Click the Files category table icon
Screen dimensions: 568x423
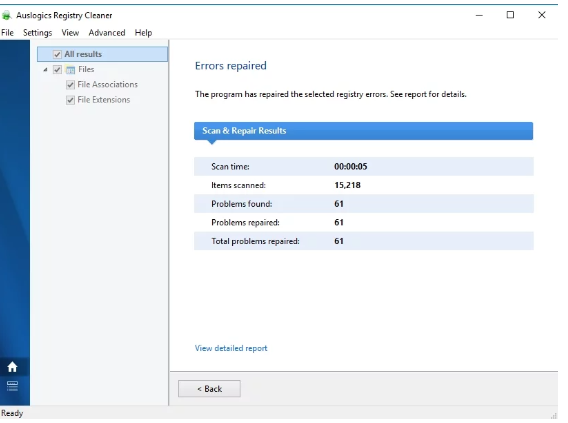point(71,70)
